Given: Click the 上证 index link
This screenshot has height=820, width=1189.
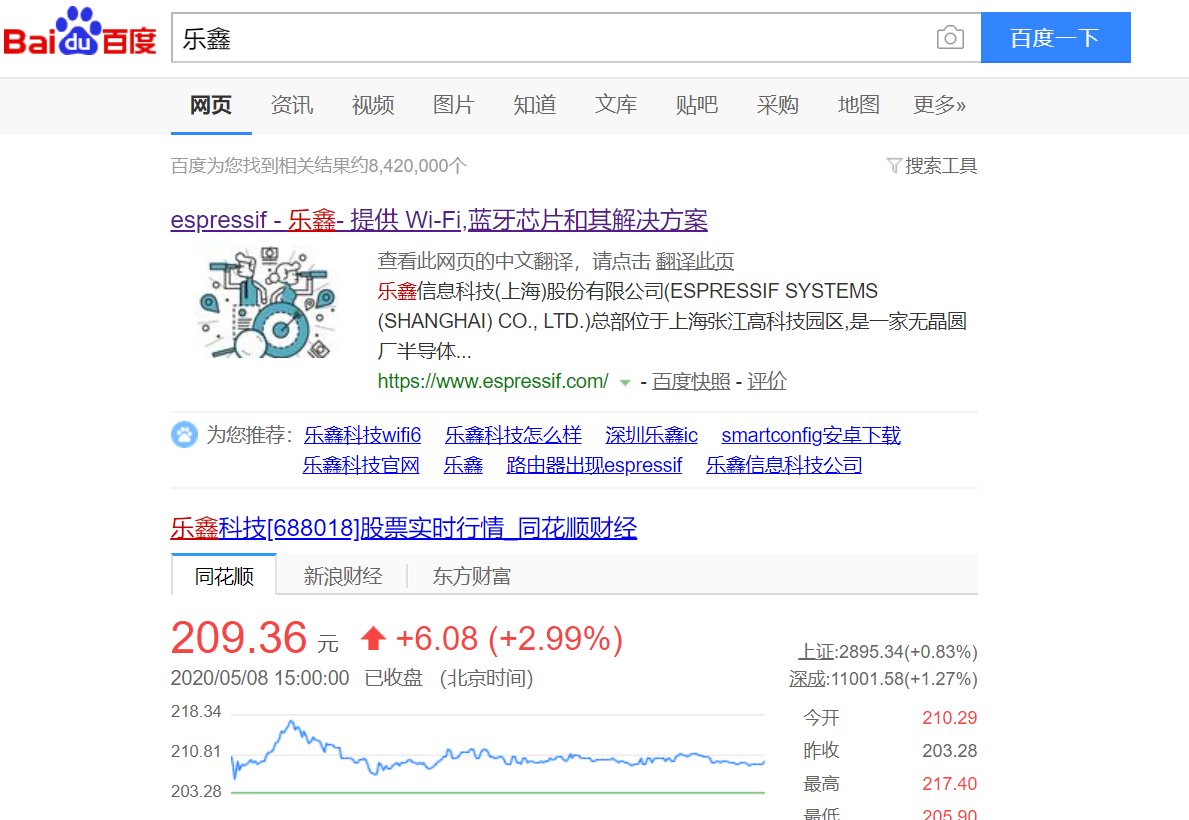Looking at the screenshot, I should (815, 652).
